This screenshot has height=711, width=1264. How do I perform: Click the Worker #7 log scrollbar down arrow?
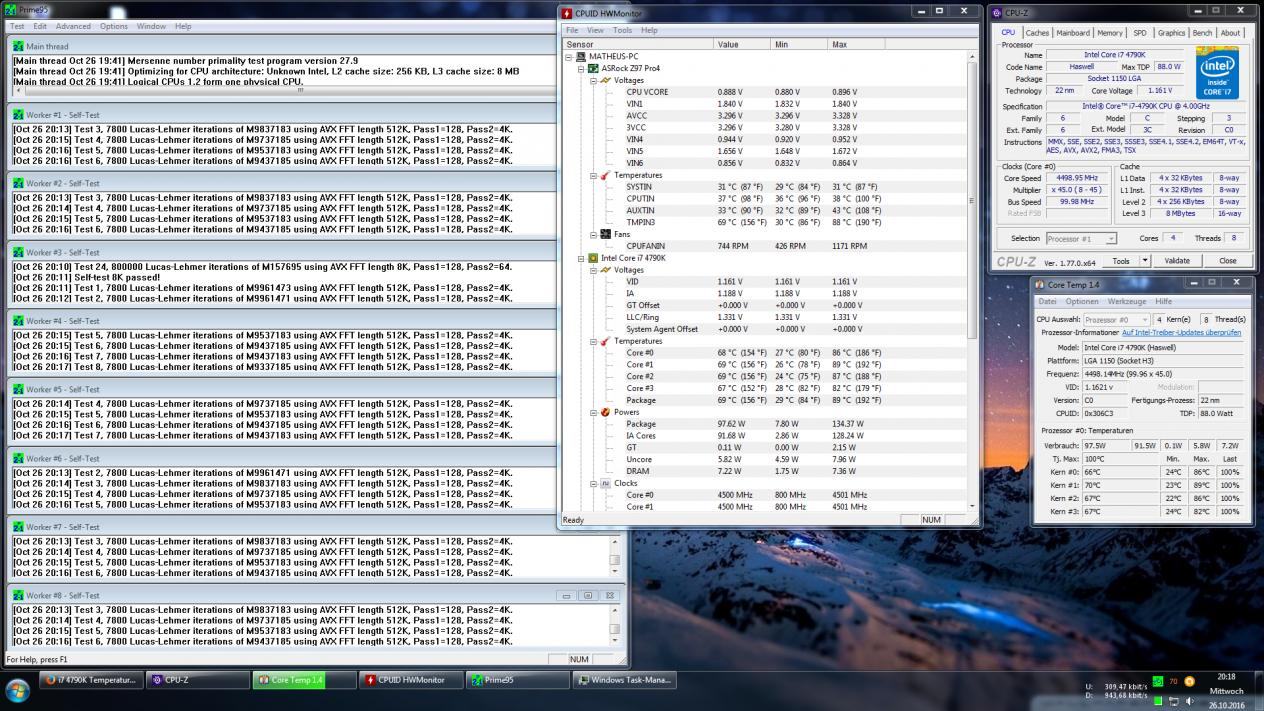(x=615, y=572)
